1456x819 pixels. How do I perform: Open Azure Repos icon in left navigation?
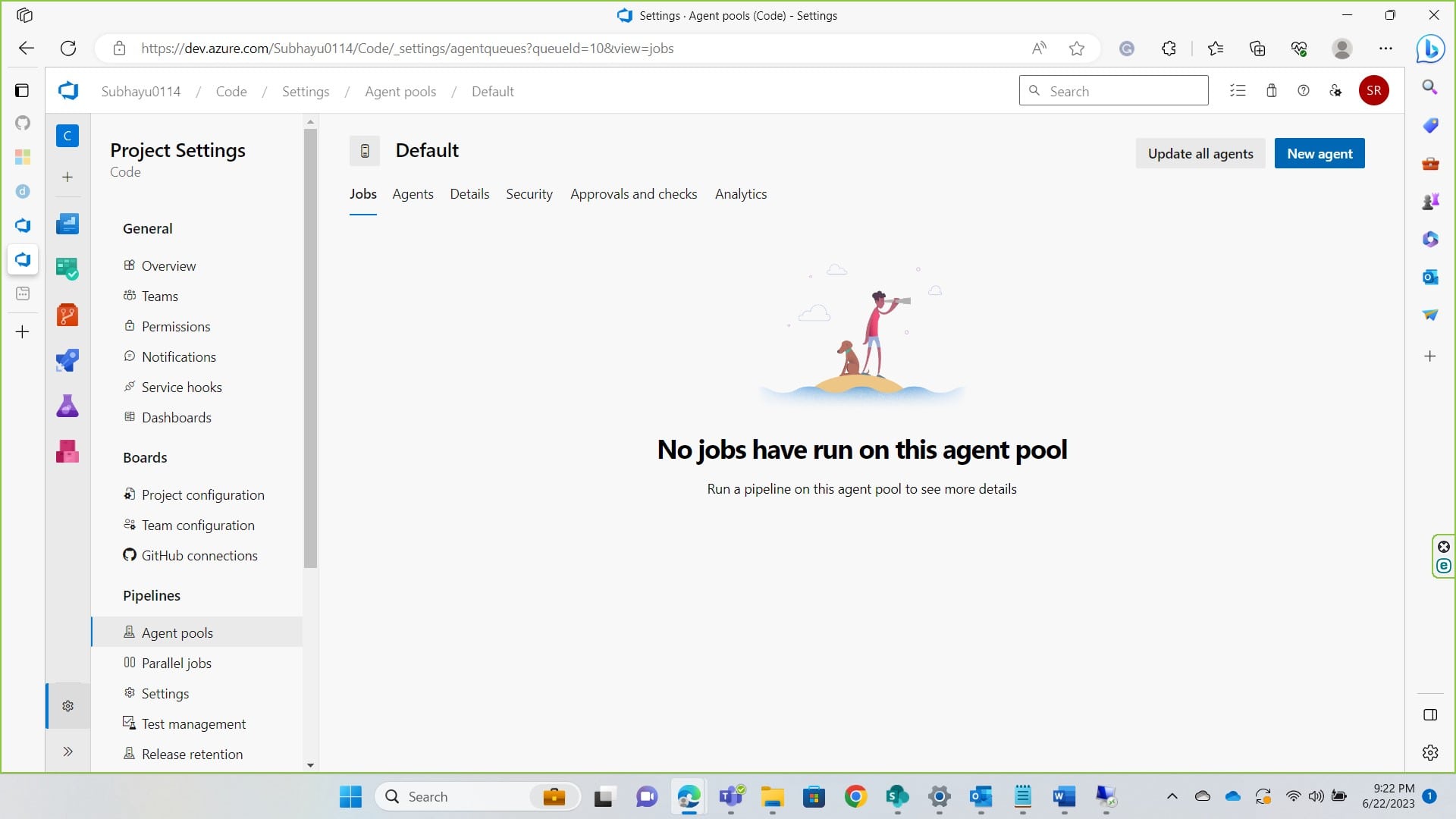pos(67,315)
